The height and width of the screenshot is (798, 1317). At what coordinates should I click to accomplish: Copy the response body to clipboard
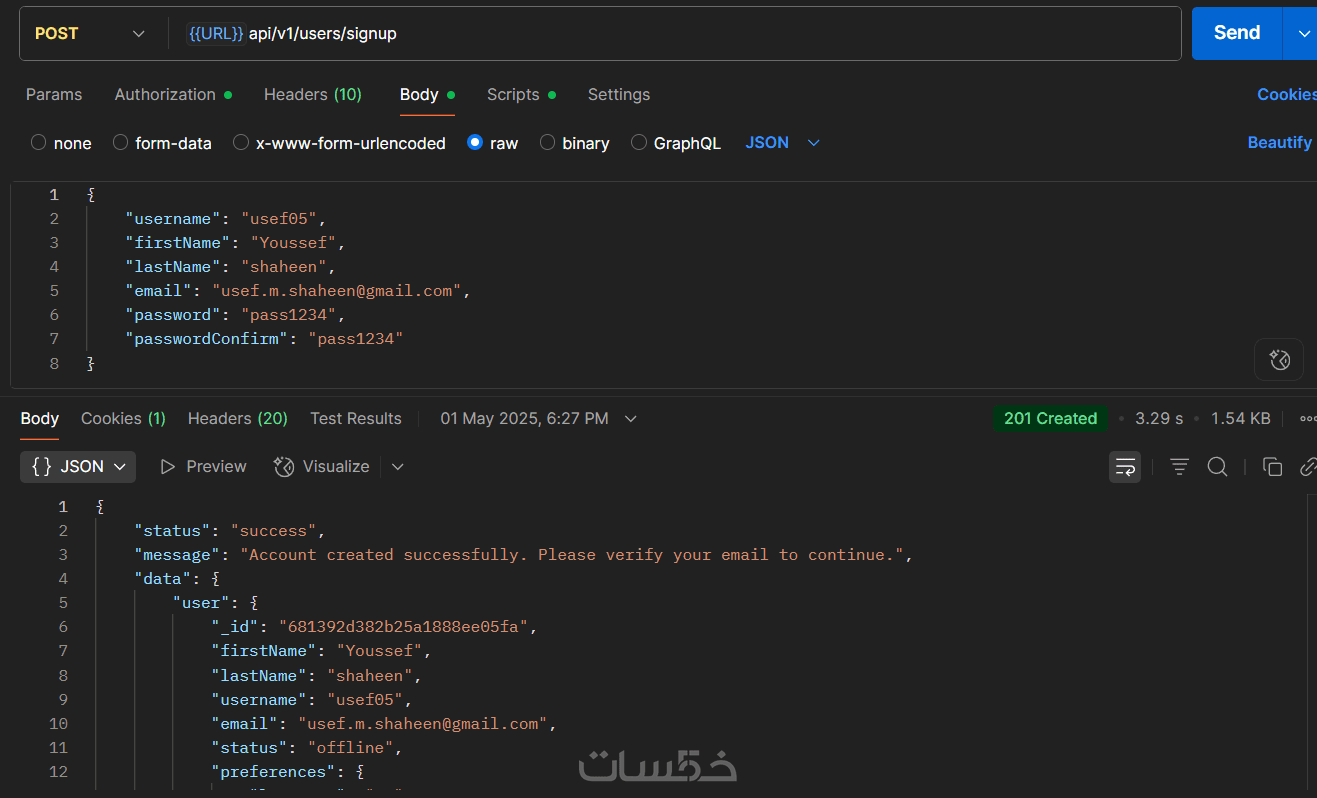click(1272, 467)
